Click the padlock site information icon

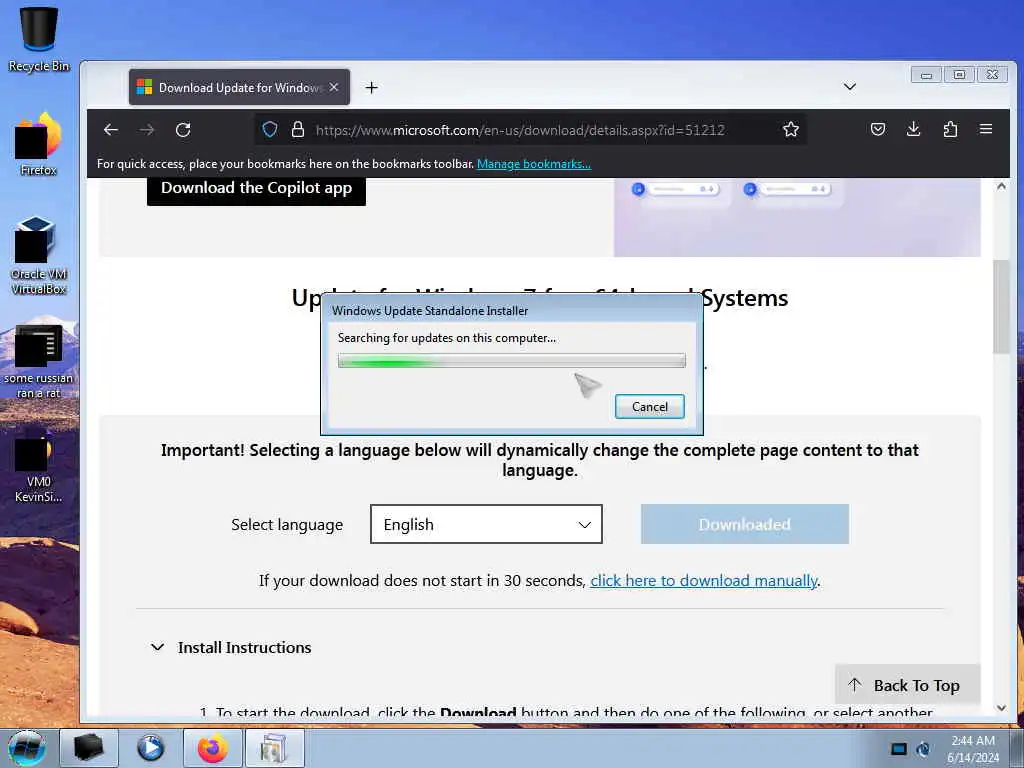click(x=298, y=129)
